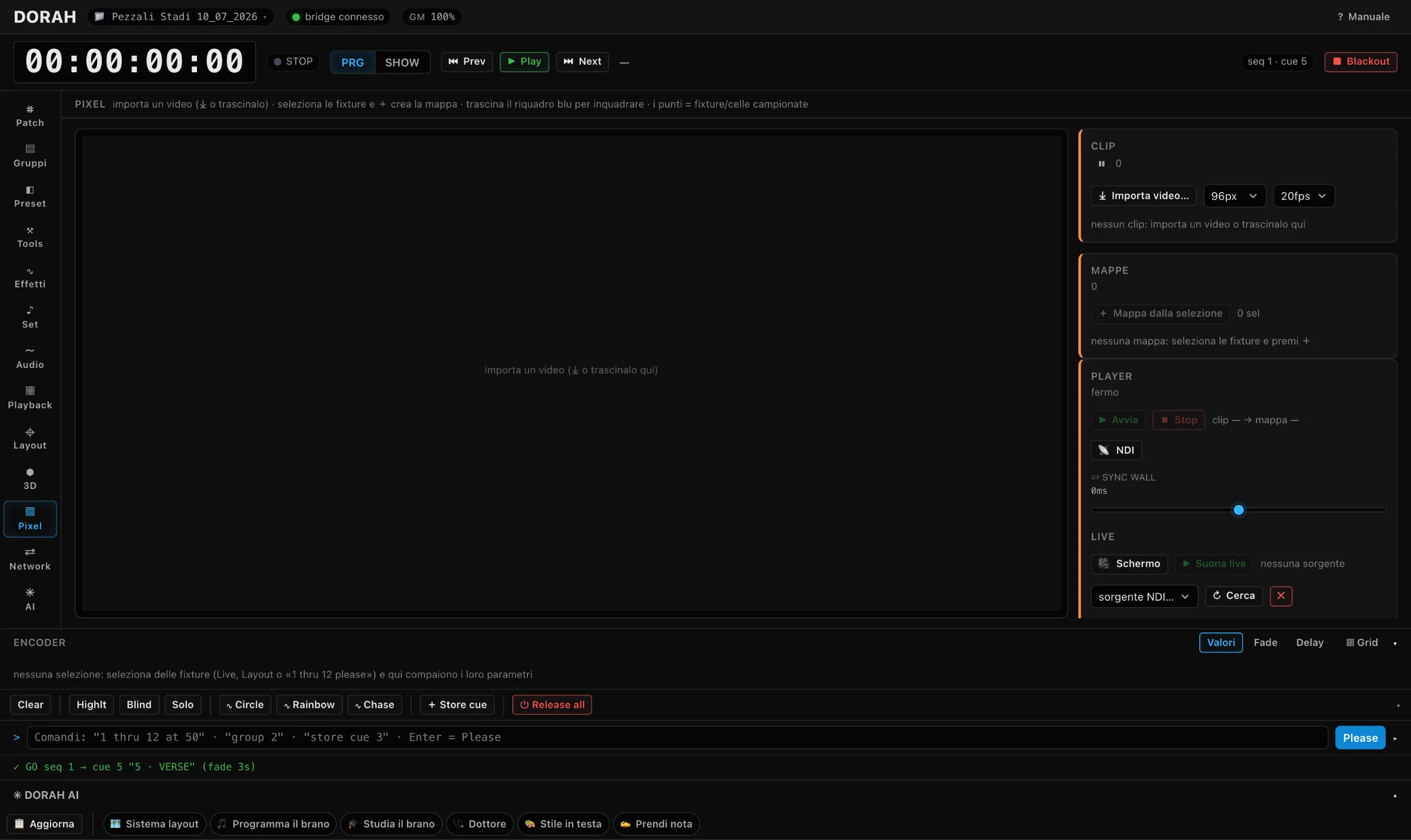Click the blue Please button
1411x840 pixels.
(x=1360, y=738)
